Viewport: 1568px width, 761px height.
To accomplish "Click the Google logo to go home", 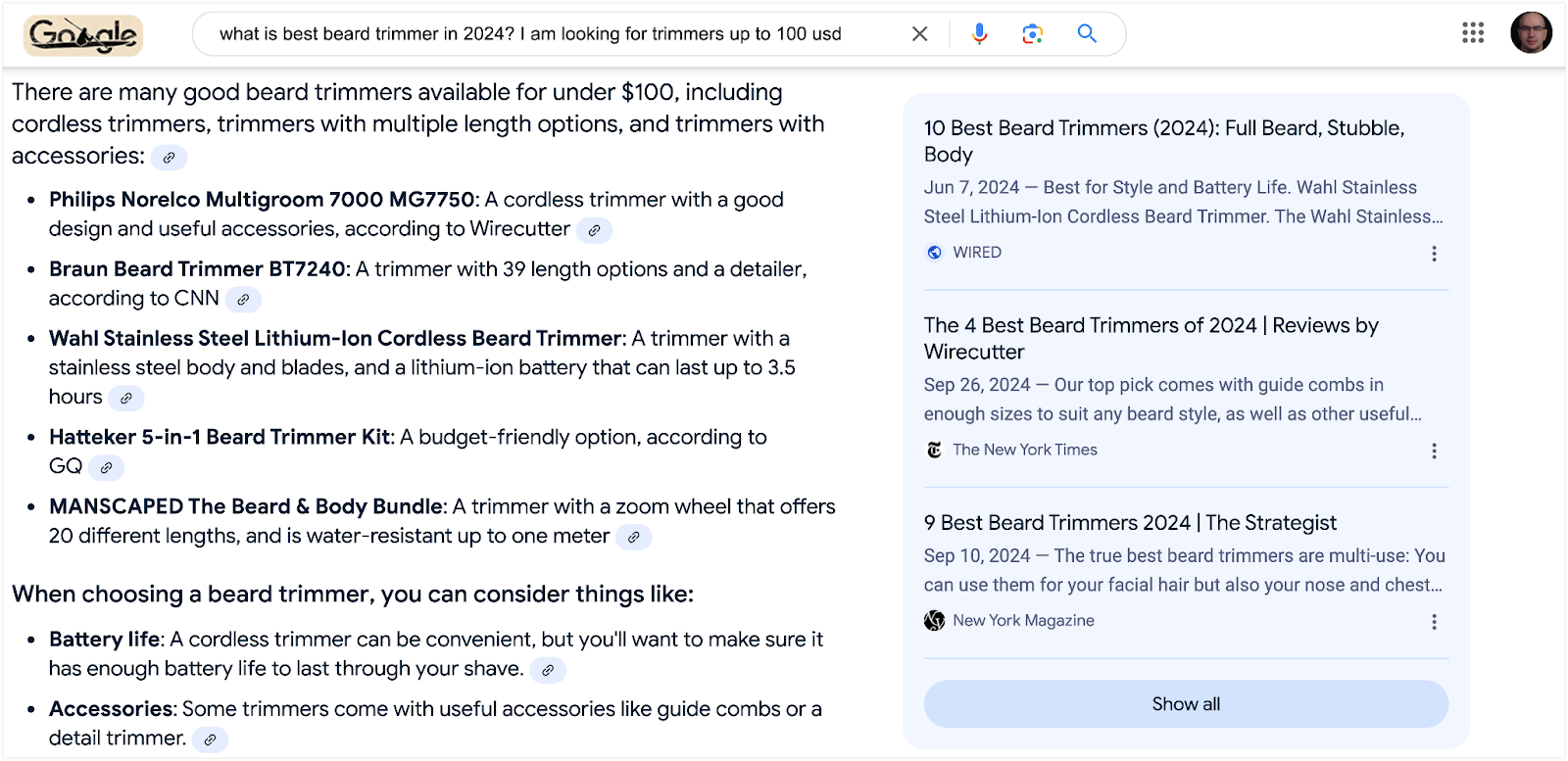I will point(83,35).
